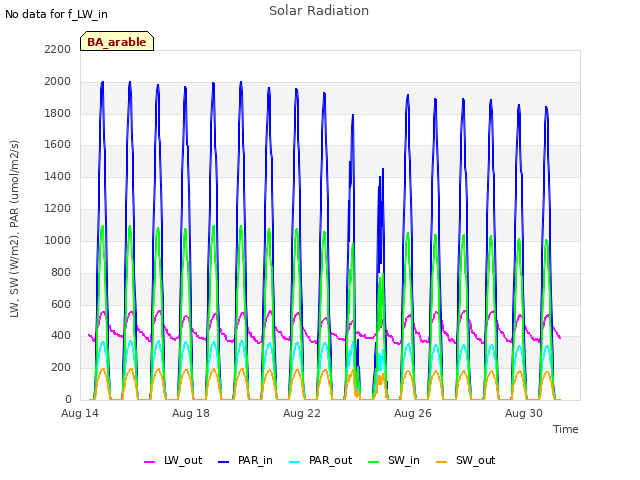
Task: Click the 1000 y-axis tick label
Action: pyautogui.click(x=58, y=240)
